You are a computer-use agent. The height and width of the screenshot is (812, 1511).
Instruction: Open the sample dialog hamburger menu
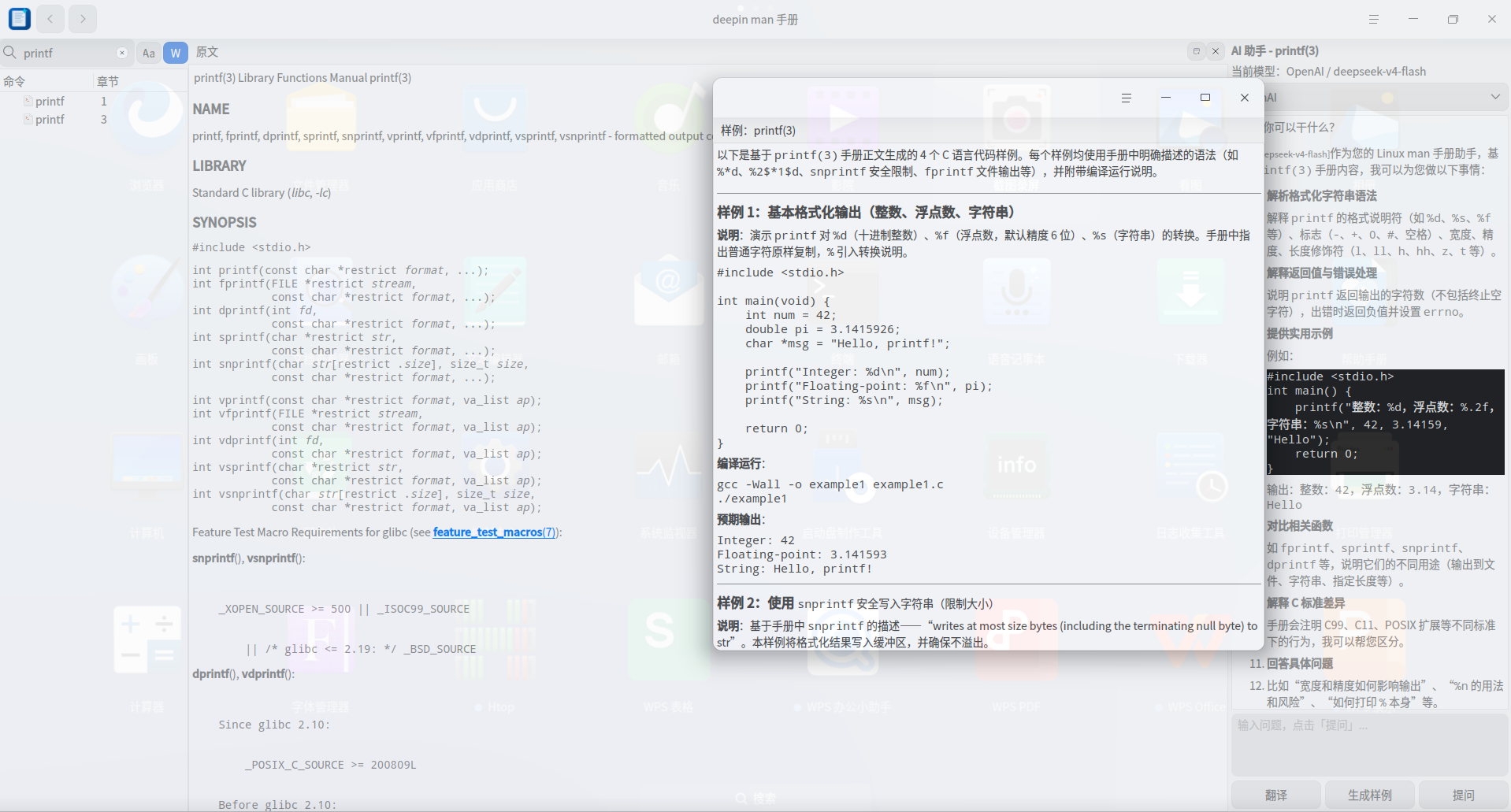coord(1127,98)
